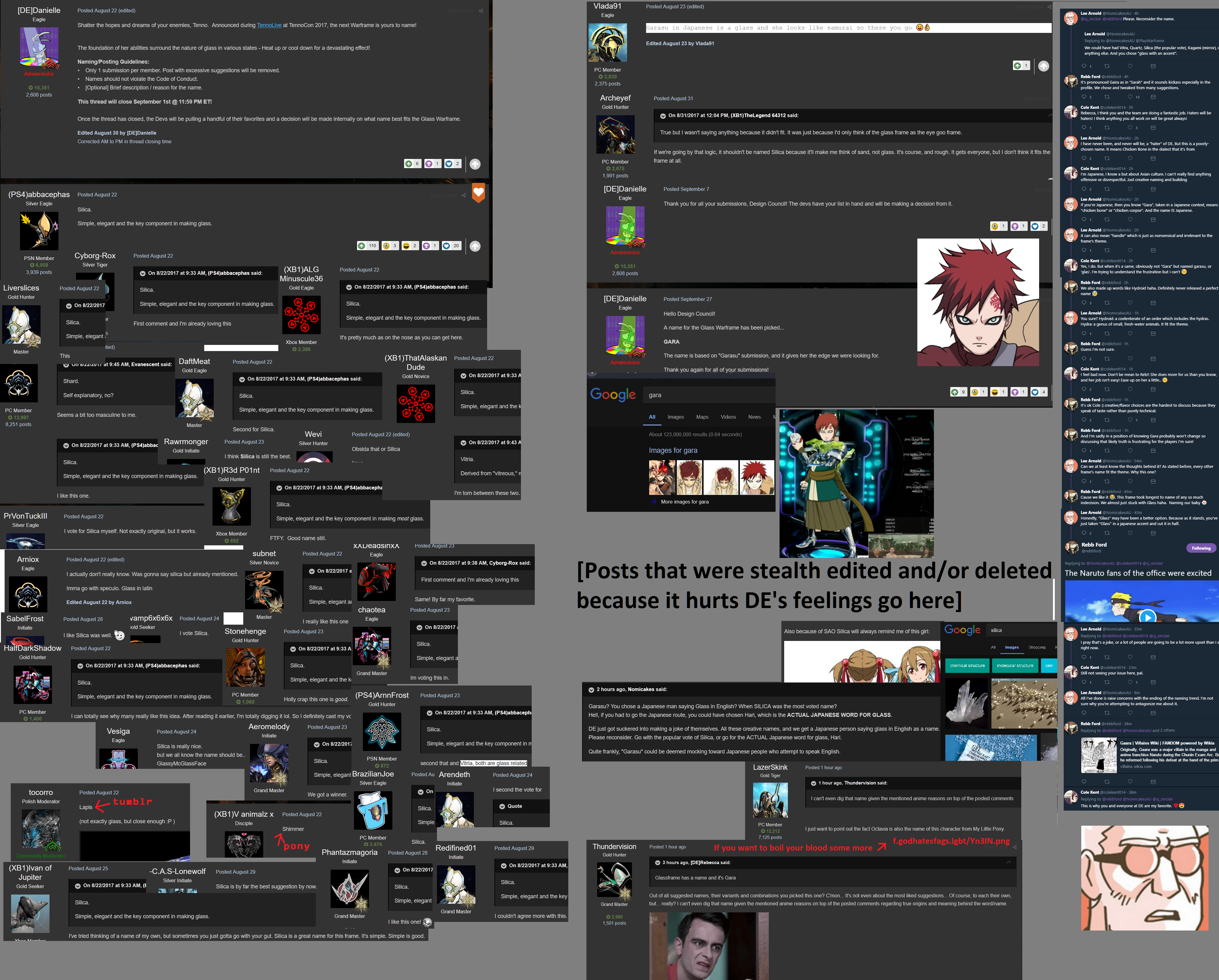Select the All tab in the gara search

click(652, 417)
